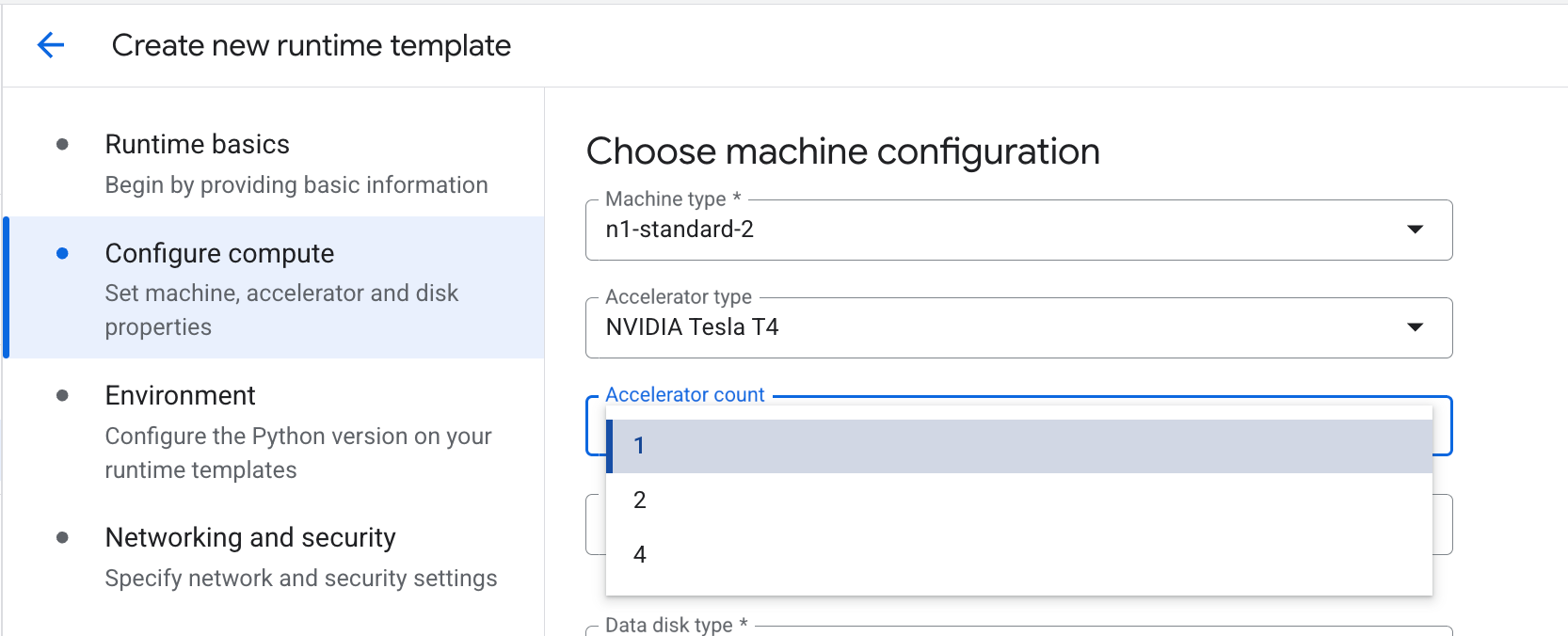Click the bullet beside Environment
The height and width of the screenshot is (636, 1568).
pos(62,395)
